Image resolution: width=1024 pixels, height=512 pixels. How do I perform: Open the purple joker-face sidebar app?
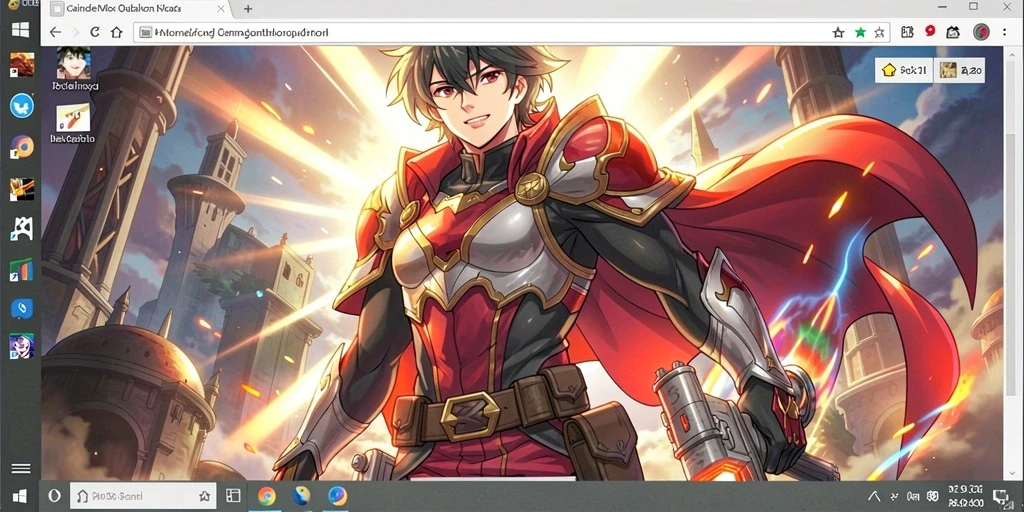22,346
